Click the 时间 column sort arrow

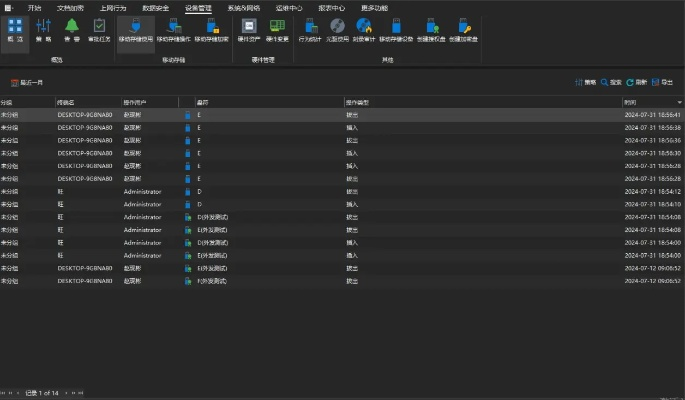679,102
